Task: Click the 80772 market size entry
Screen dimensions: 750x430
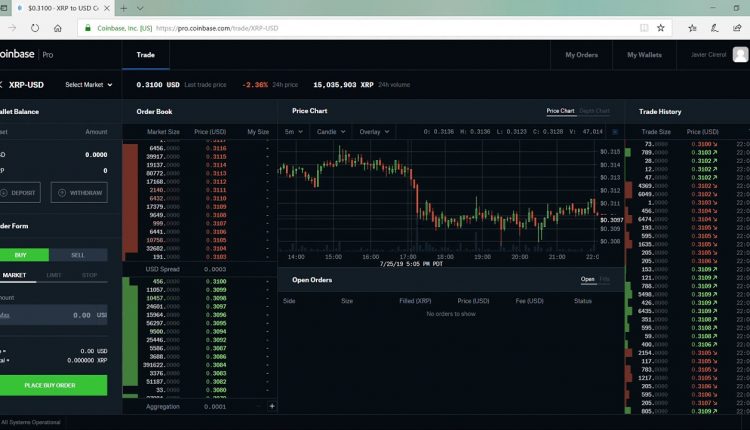Action: [x=163, y=173]
